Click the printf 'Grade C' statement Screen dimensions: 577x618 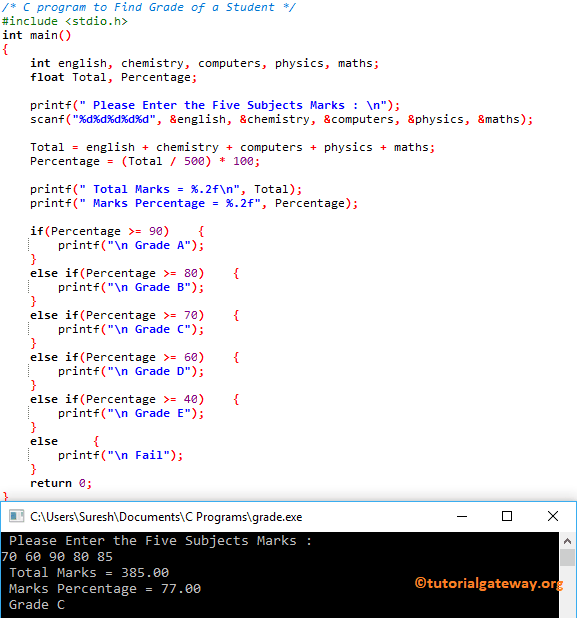pyautogui.click(x=131, y=329)
